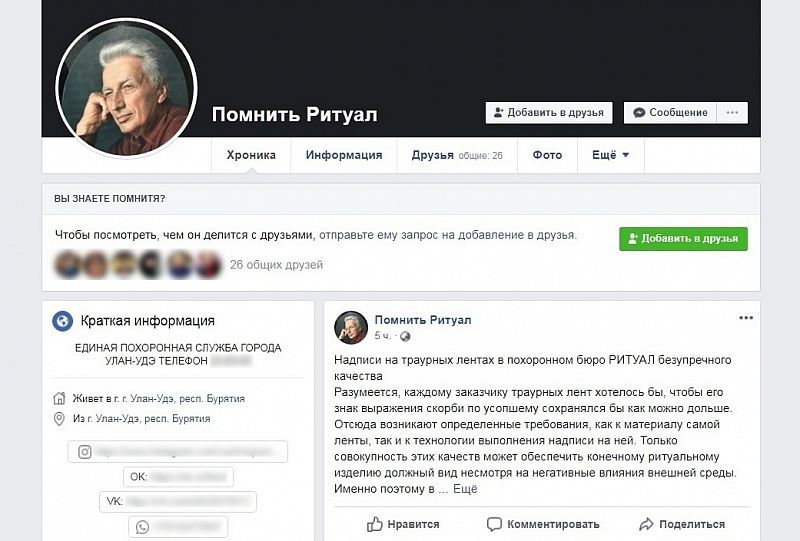The width and height of the screenshot is (800, 541).
Task: Click the white Добавить в друзья button in header
Action: tap(549, 113)
